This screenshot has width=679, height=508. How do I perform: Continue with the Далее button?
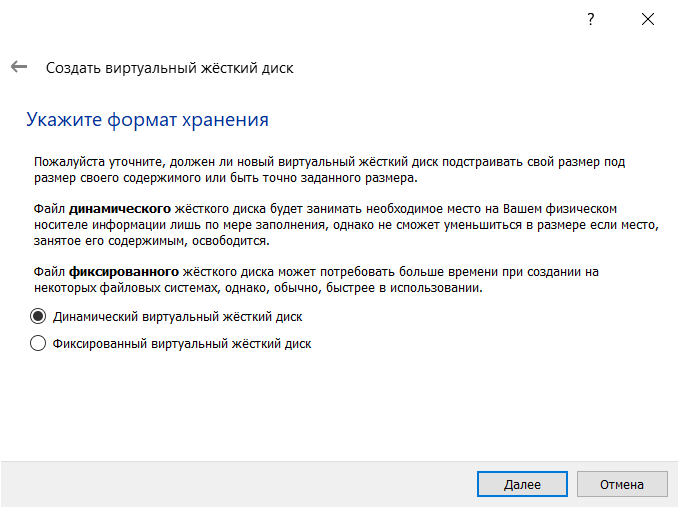point(522,484)
